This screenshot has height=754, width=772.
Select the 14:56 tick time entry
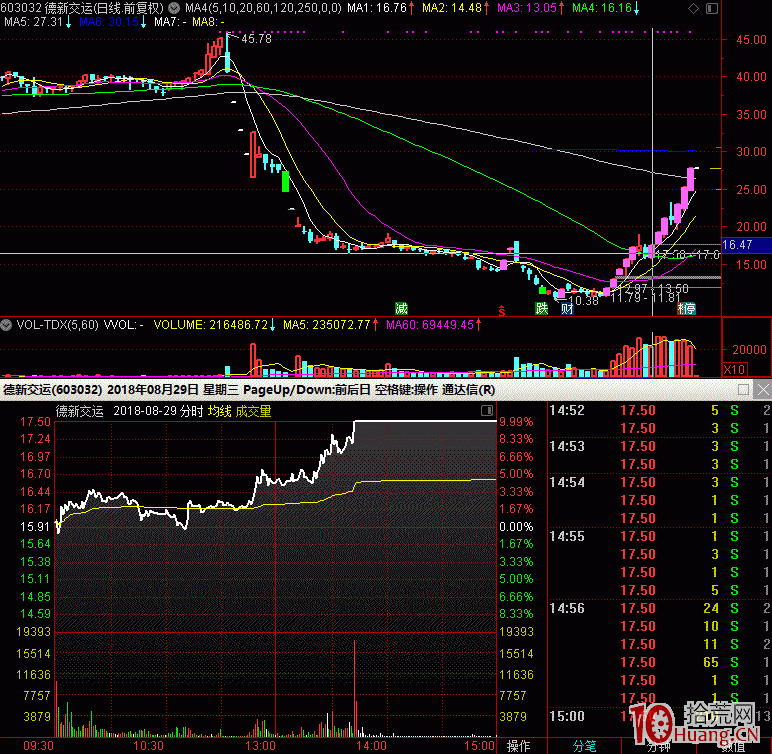567,608
